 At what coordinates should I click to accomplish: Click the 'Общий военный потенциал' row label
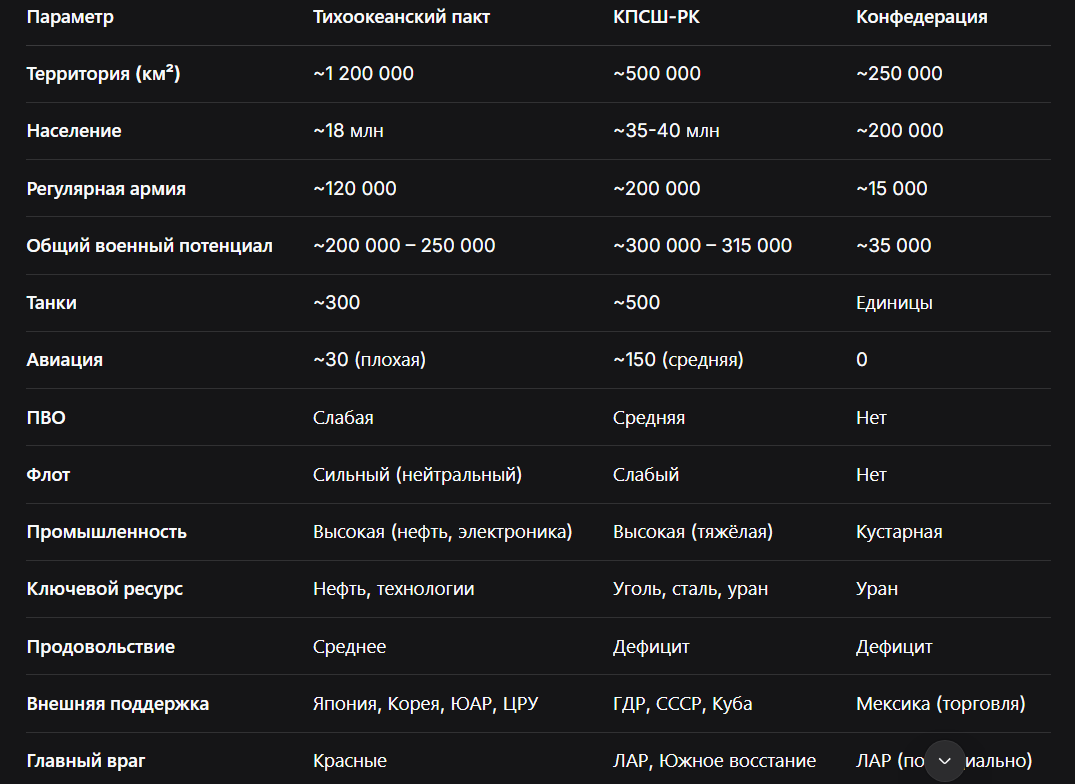[x=149, y=246]
